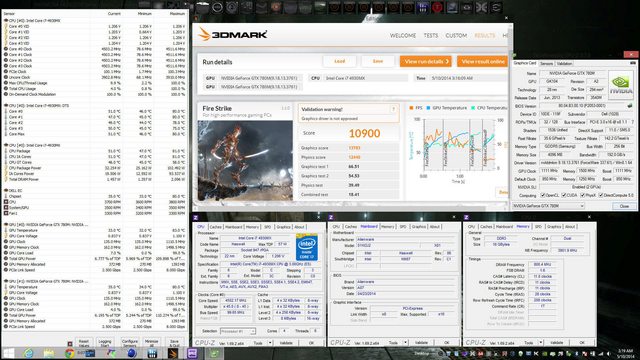Image resolution: width=640 pixels, height=360 pixels.
Task: Collapse the CPU DTS temperature sensor group
Action: pyautogui.click(x=6, y=106)
